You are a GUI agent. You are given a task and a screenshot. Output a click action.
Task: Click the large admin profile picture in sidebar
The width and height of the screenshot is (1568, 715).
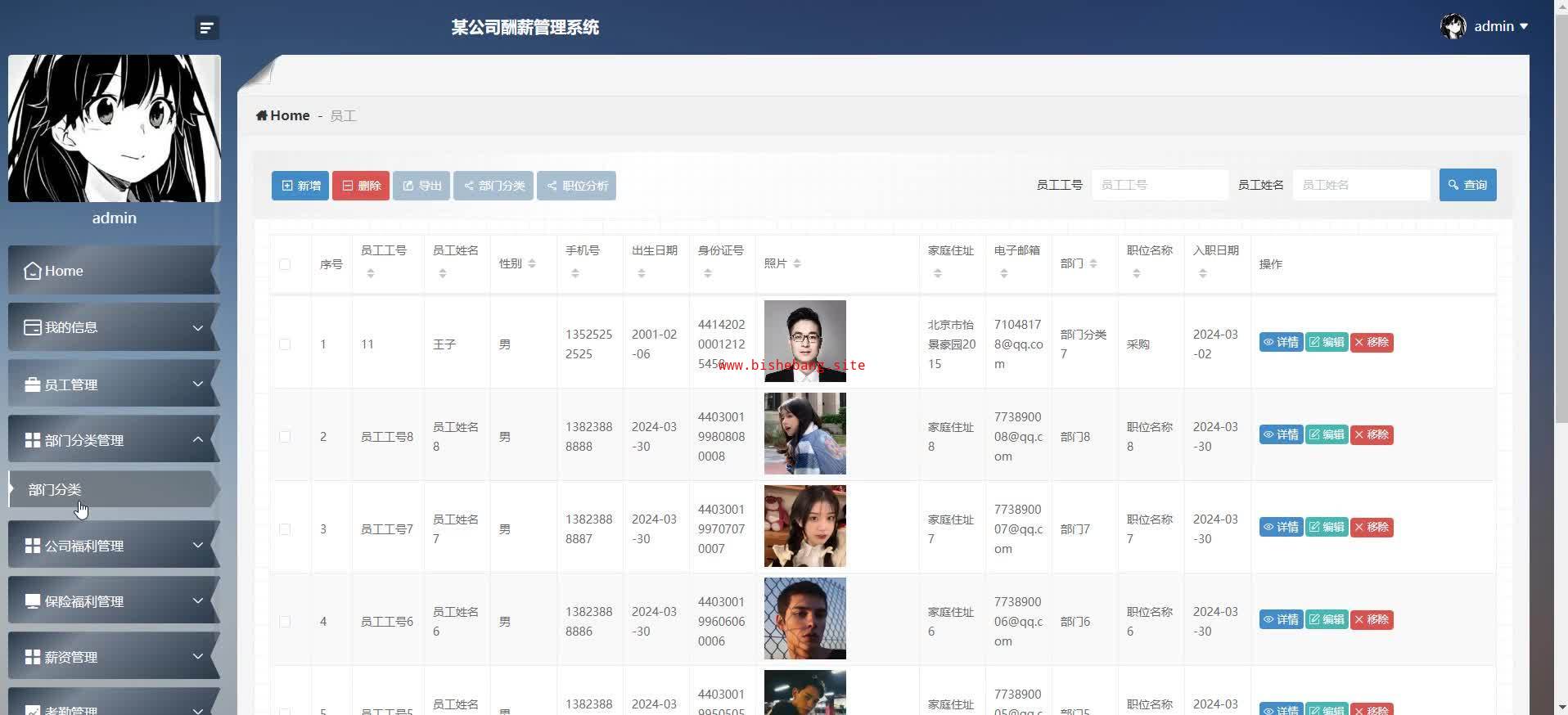pyautogui.click(x=115, y=128)
